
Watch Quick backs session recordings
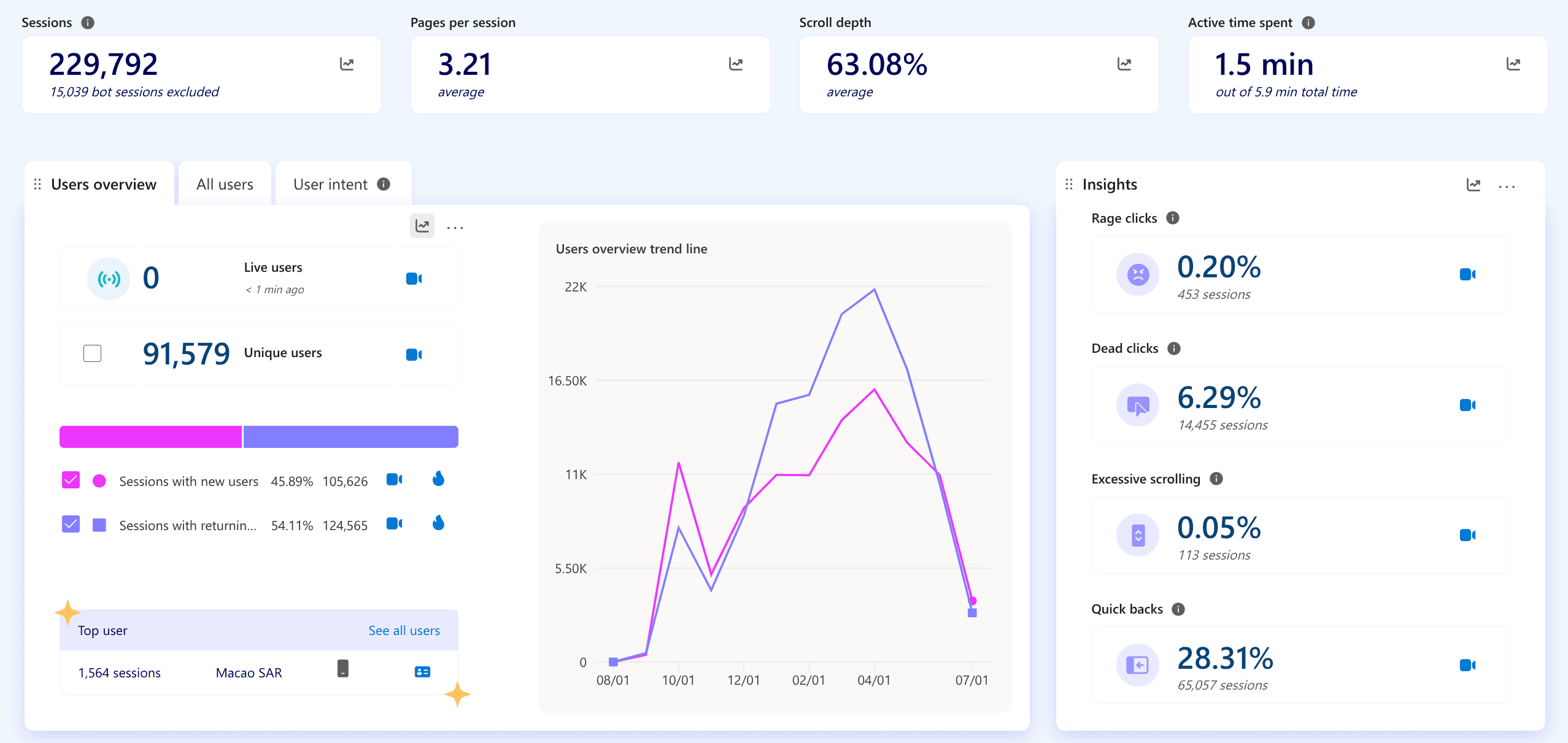1468,665
